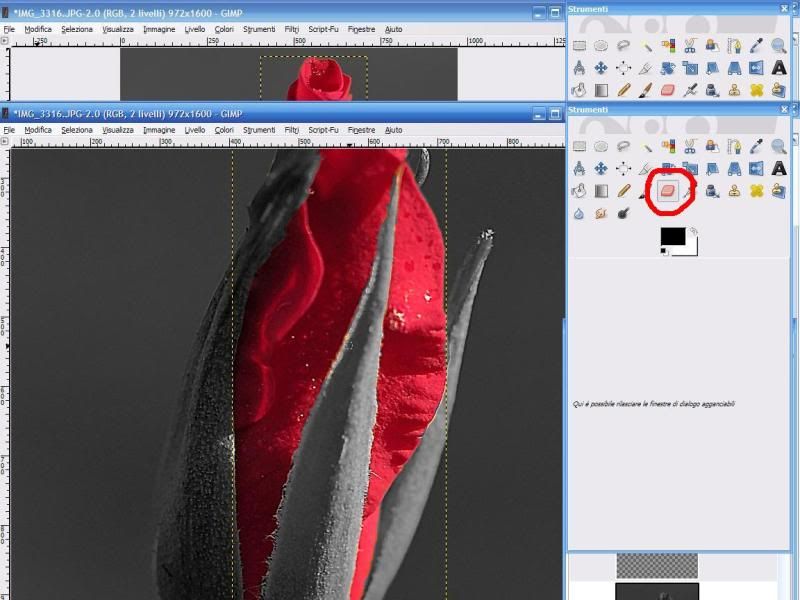The image size is (800, 600).
Task: Open Colori menu in the front image window
Action: tap(224, 130)
